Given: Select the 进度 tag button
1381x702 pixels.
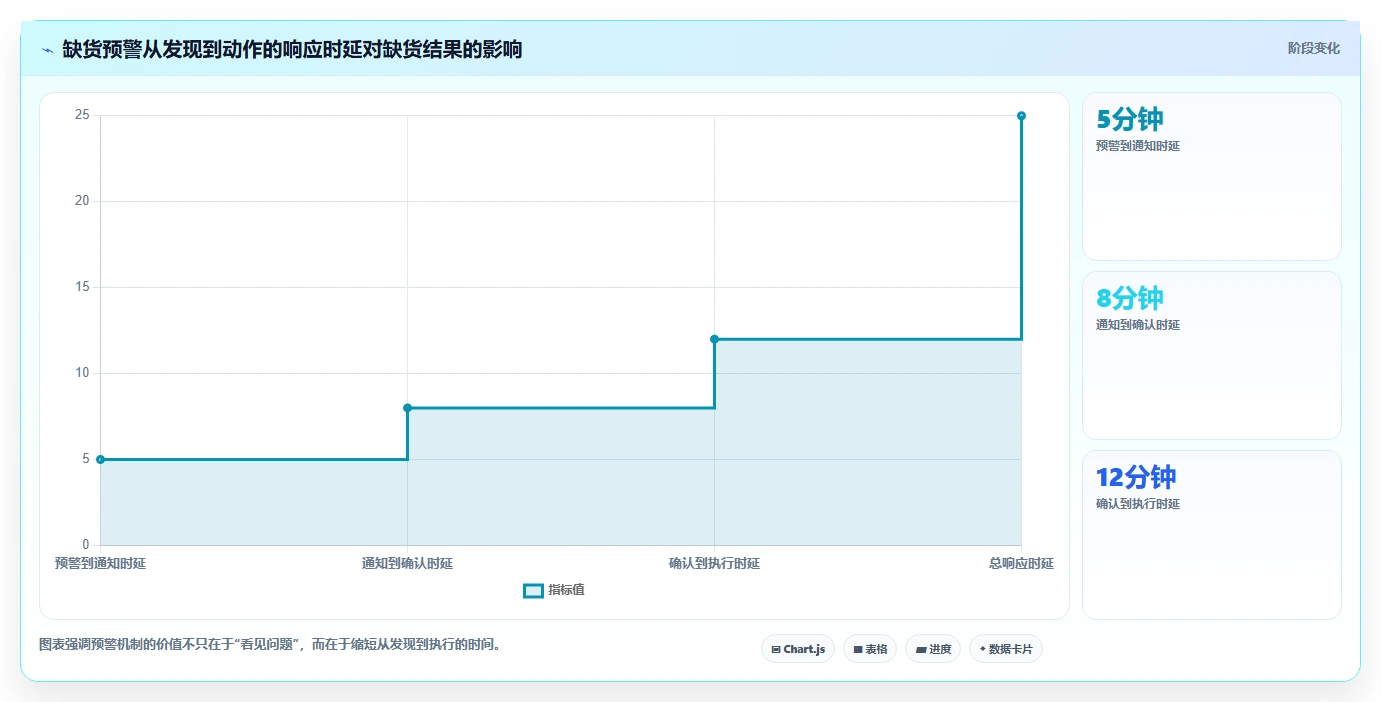Looking at the screenshot, I should coord(933,649).
